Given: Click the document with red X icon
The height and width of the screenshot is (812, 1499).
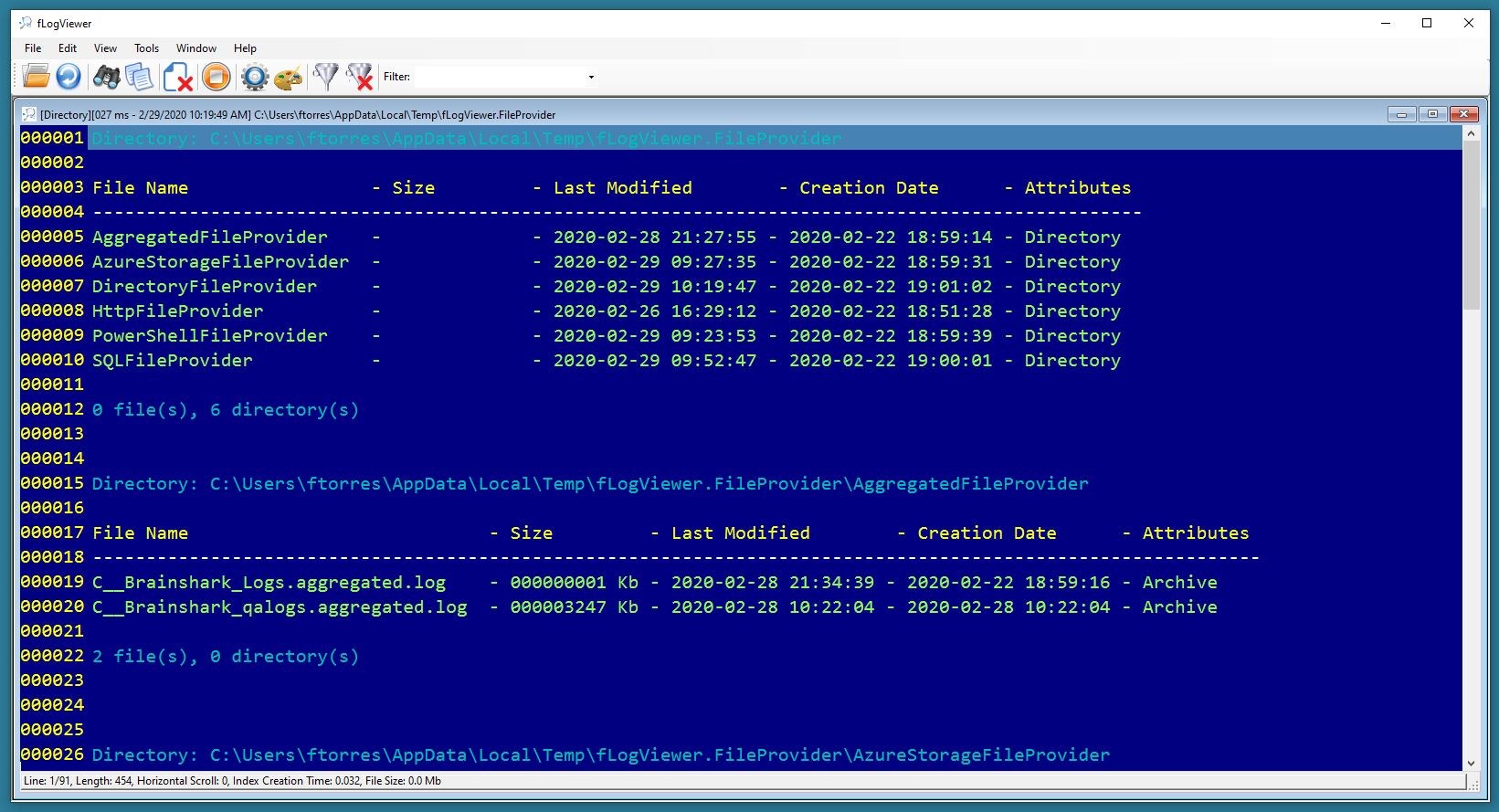Looking at the screenshot, I should [177, 77].
